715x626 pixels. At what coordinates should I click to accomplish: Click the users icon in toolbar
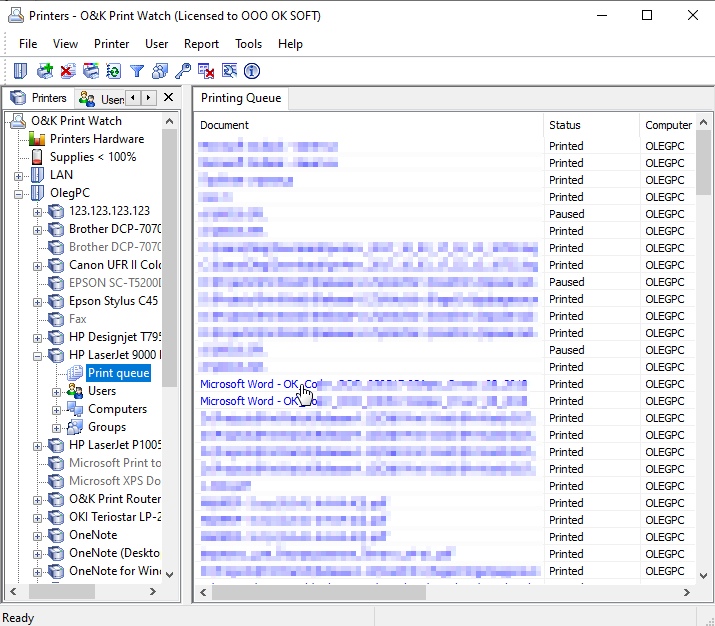tap(159, 71)
